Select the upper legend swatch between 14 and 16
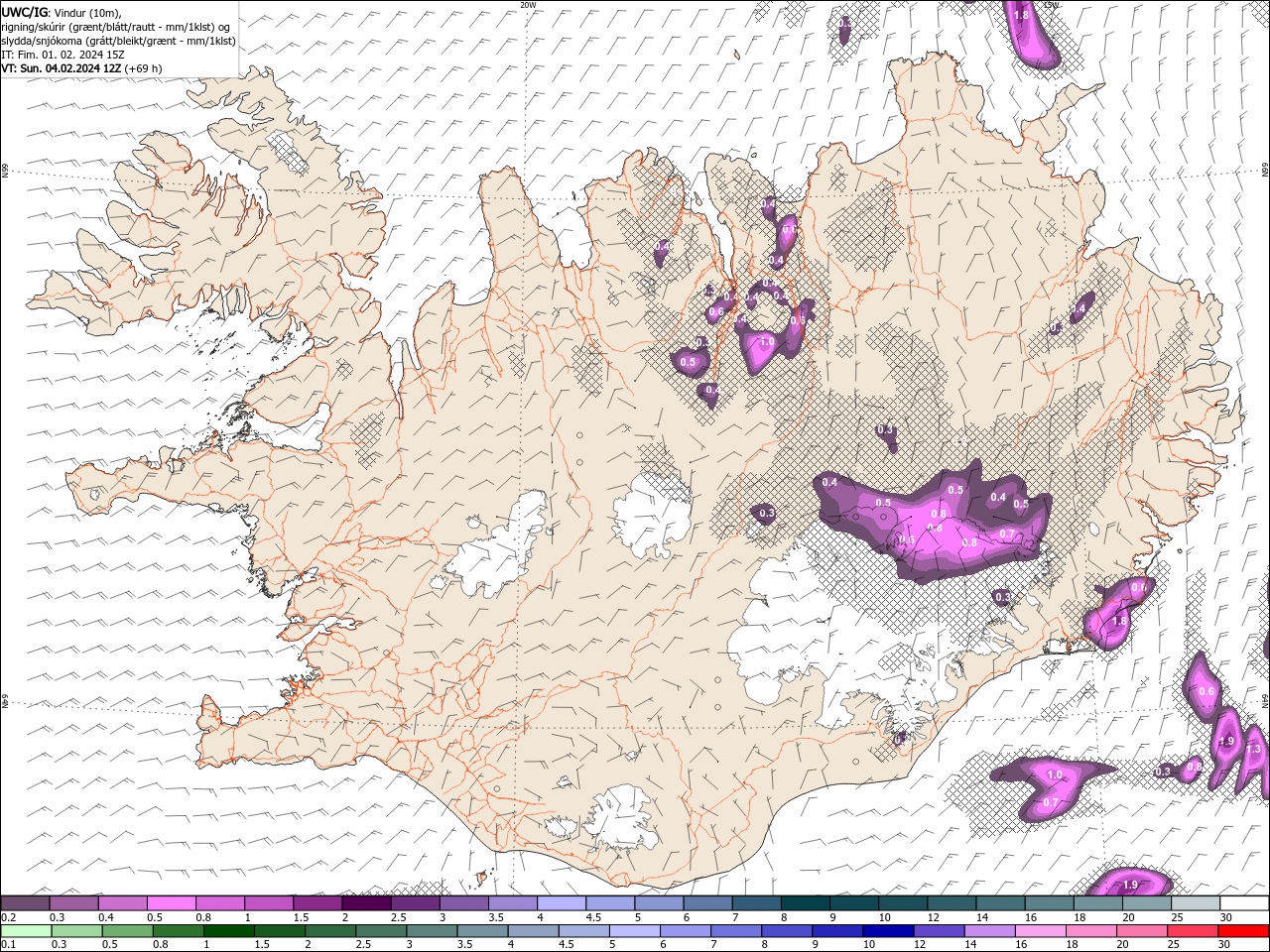The width and height of the screenshot is (1270, 952). [1002, 903]
